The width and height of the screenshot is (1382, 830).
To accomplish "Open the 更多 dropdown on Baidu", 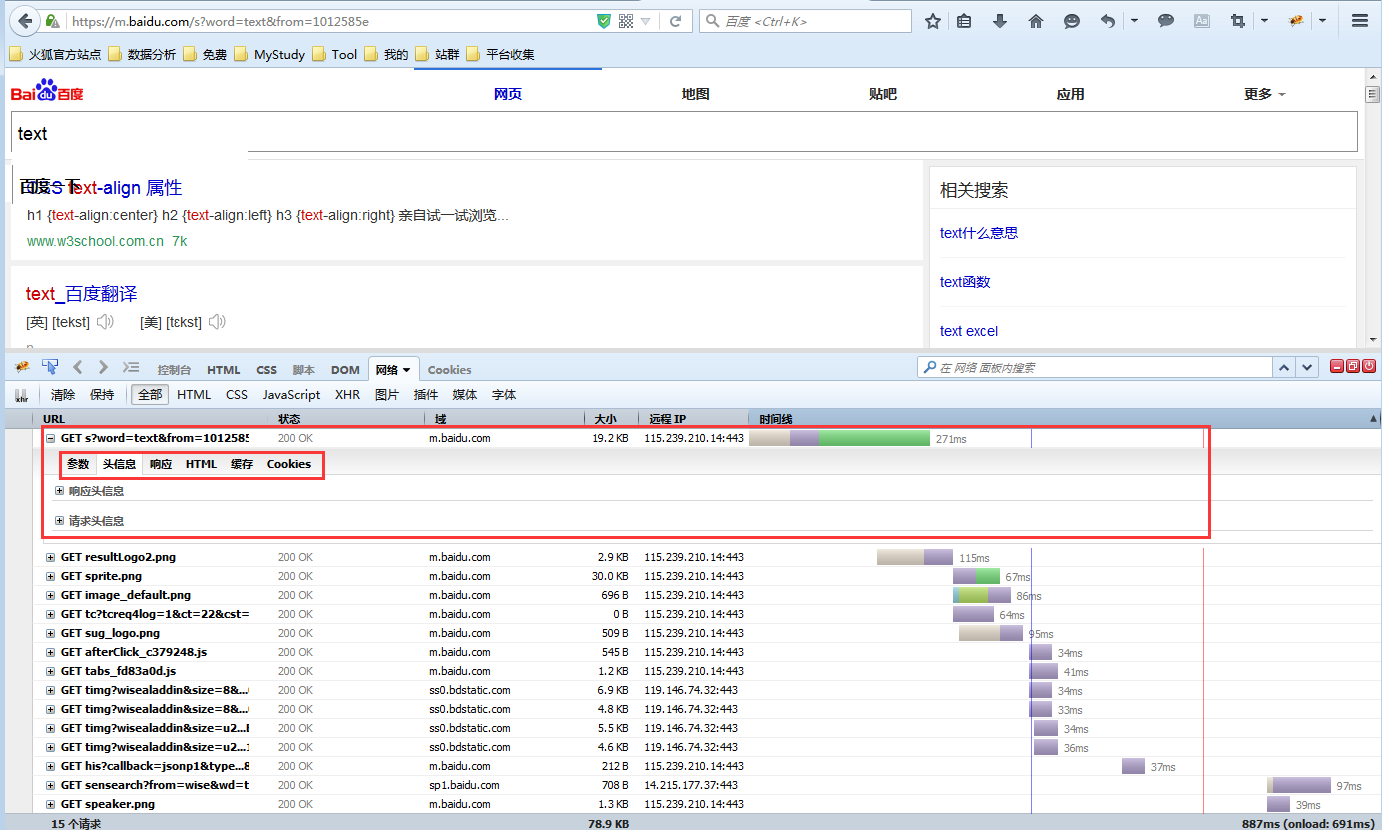I will [x=1264, y=94].
